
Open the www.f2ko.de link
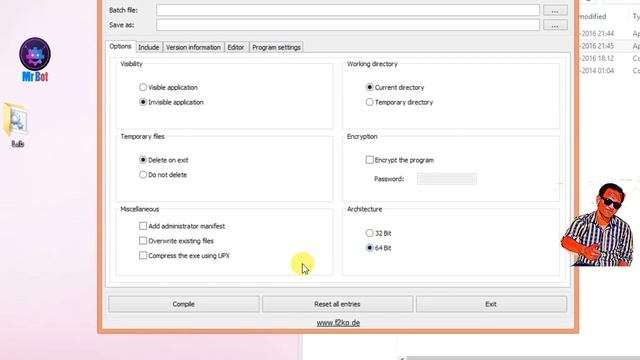[x=338, y=323]
